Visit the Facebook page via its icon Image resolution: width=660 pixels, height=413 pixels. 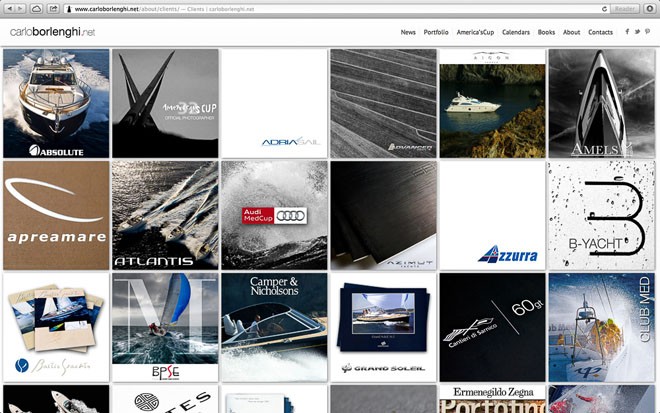coord(627,32)
